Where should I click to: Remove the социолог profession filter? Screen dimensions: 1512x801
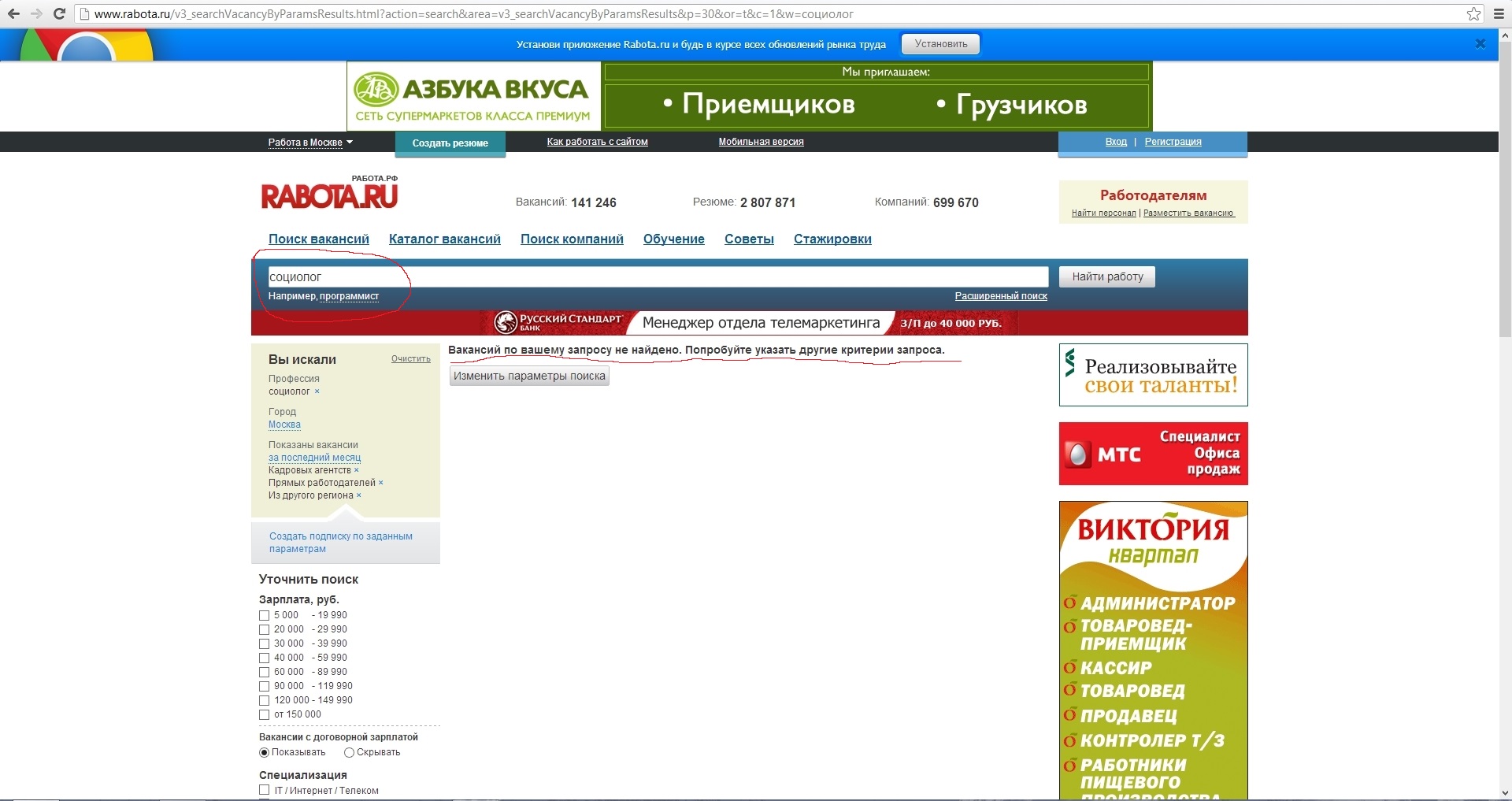coord(317,391)
